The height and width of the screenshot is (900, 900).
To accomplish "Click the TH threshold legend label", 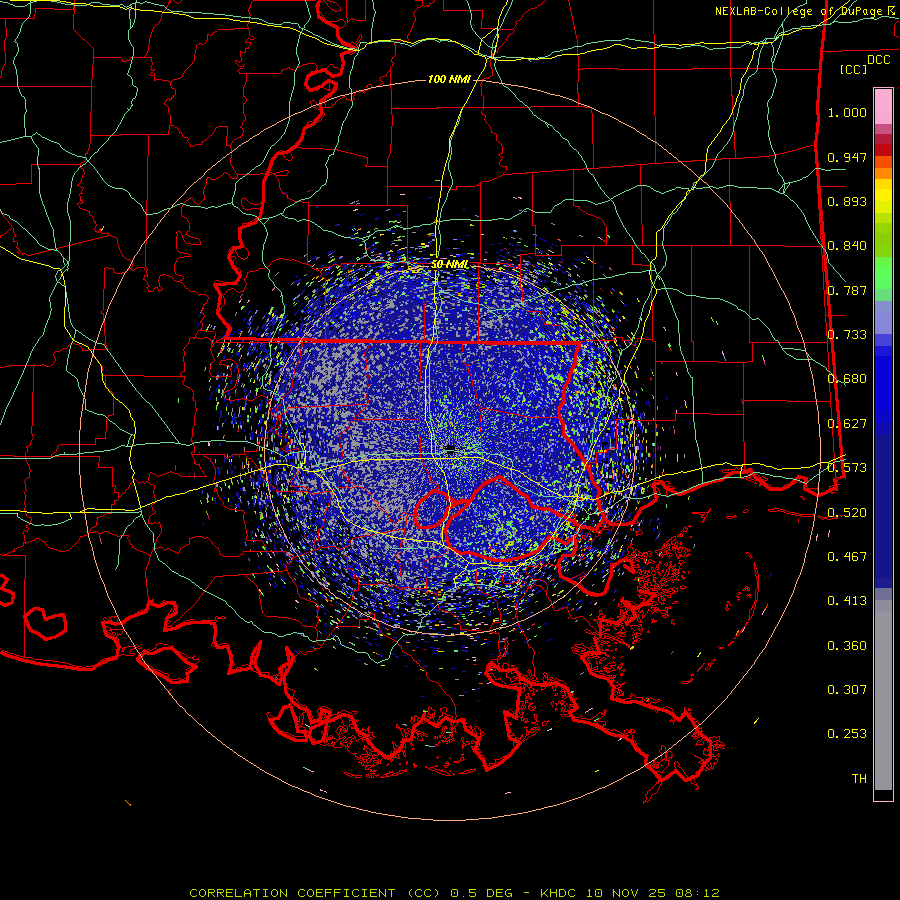I will tap(859, 779).
